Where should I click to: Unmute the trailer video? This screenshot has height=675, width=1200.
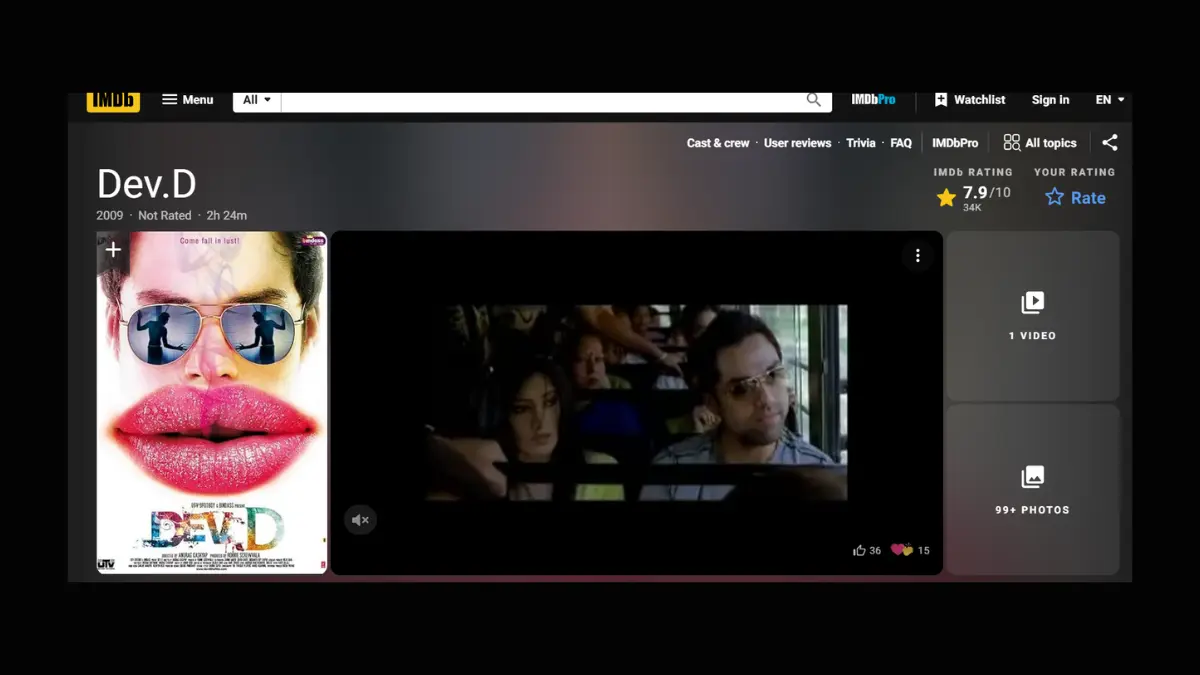coord(361,520)
